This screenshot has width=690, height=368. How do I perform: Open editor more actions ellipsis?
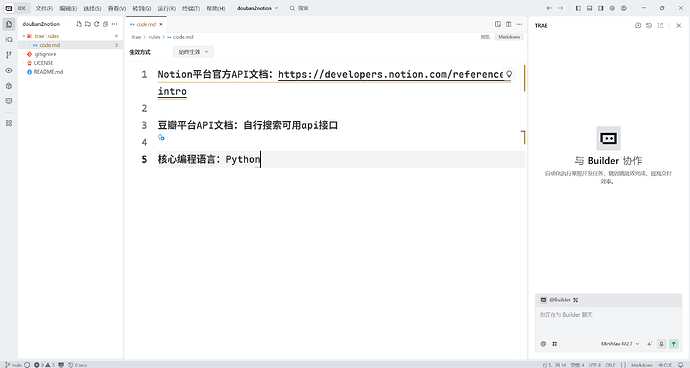pyautogui.click(x=519, y=24)
